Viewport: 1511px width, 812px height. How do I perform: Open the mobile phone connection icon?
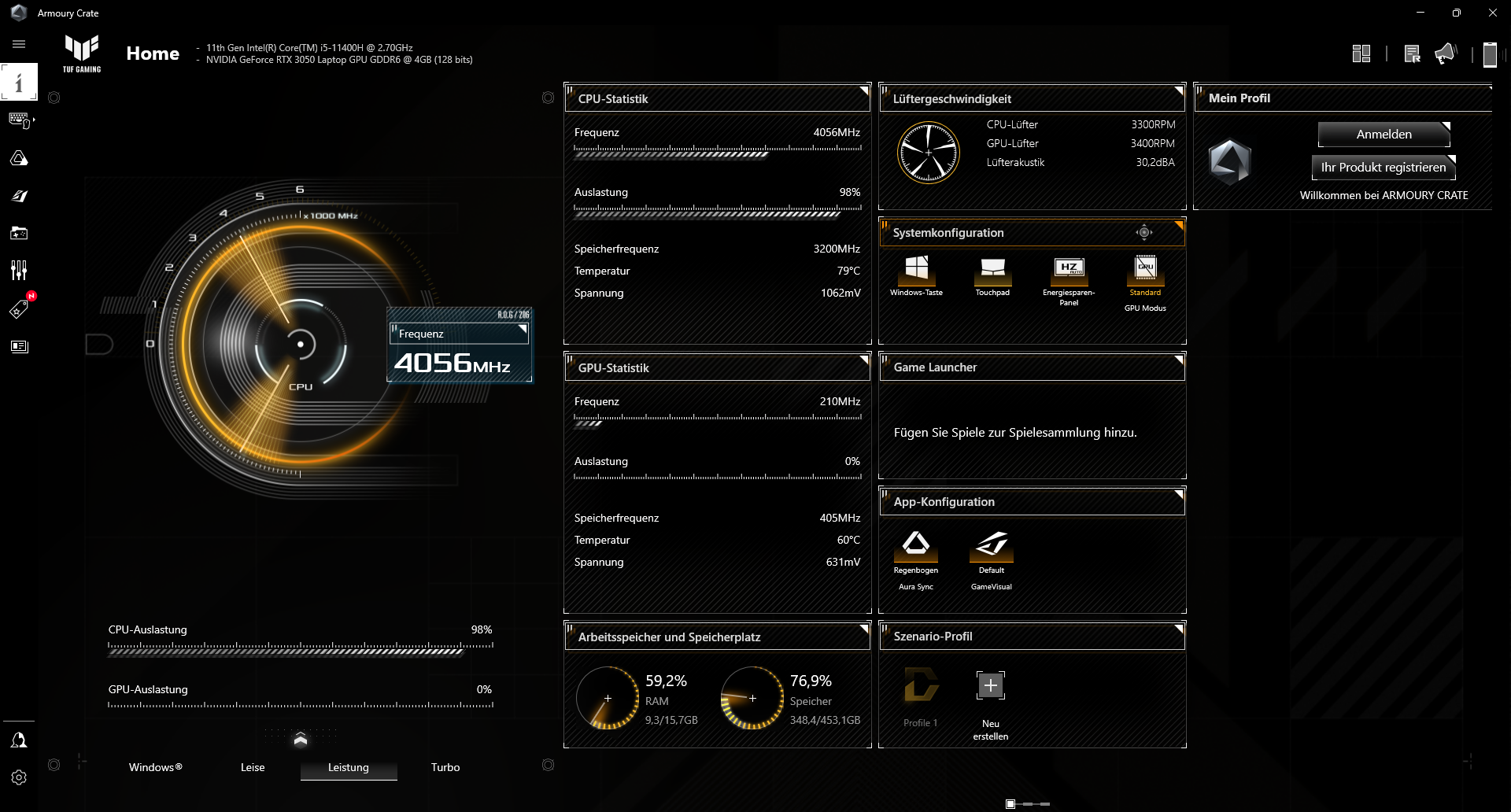point(1490,54)
